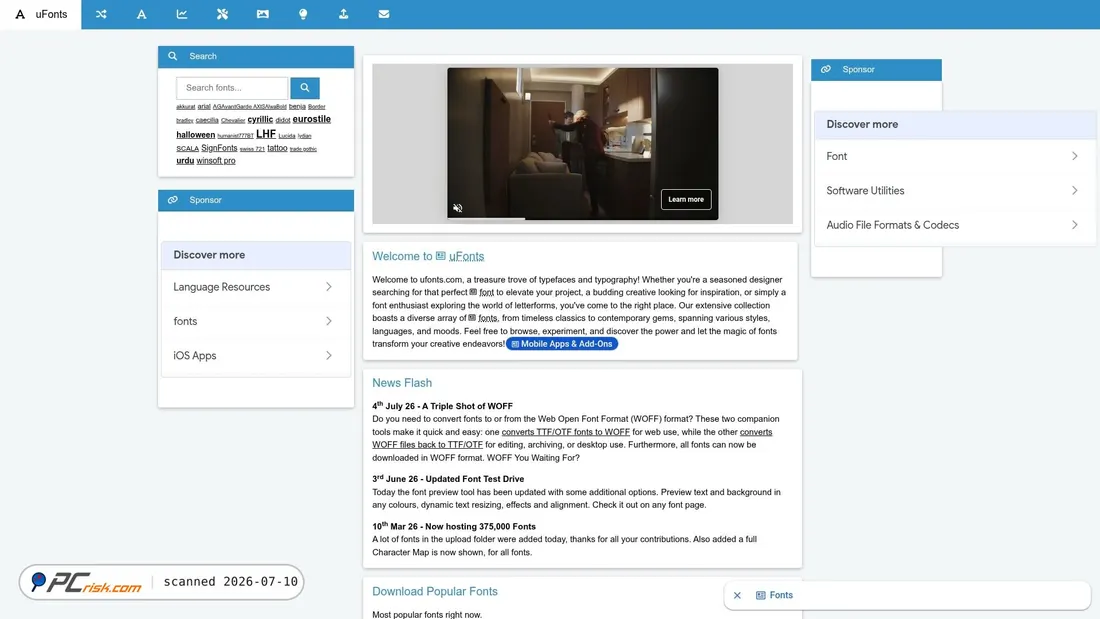Open the Chevalier tag link
Viewport: 1100px width, 619px height.
point(233,121)
